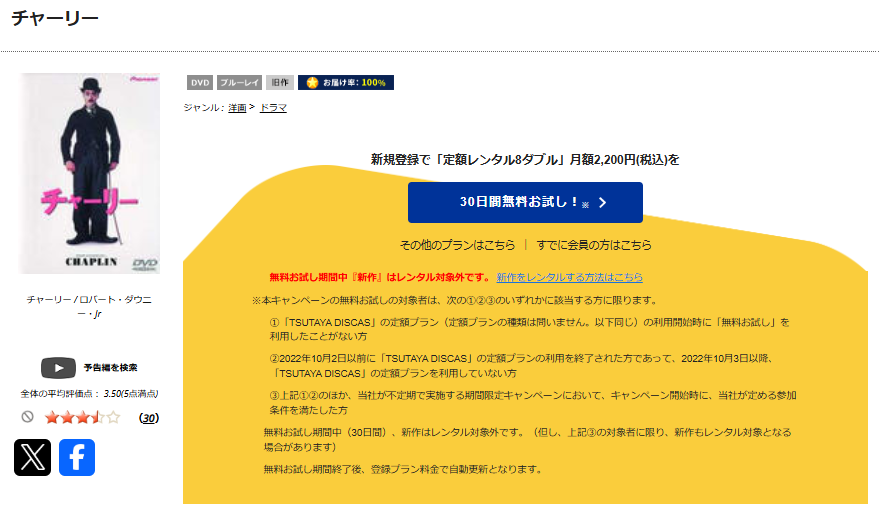Click the ※本キャンペーンの無料お試しの対象者 line
The image size is (880, 514).
coord(456,300)
